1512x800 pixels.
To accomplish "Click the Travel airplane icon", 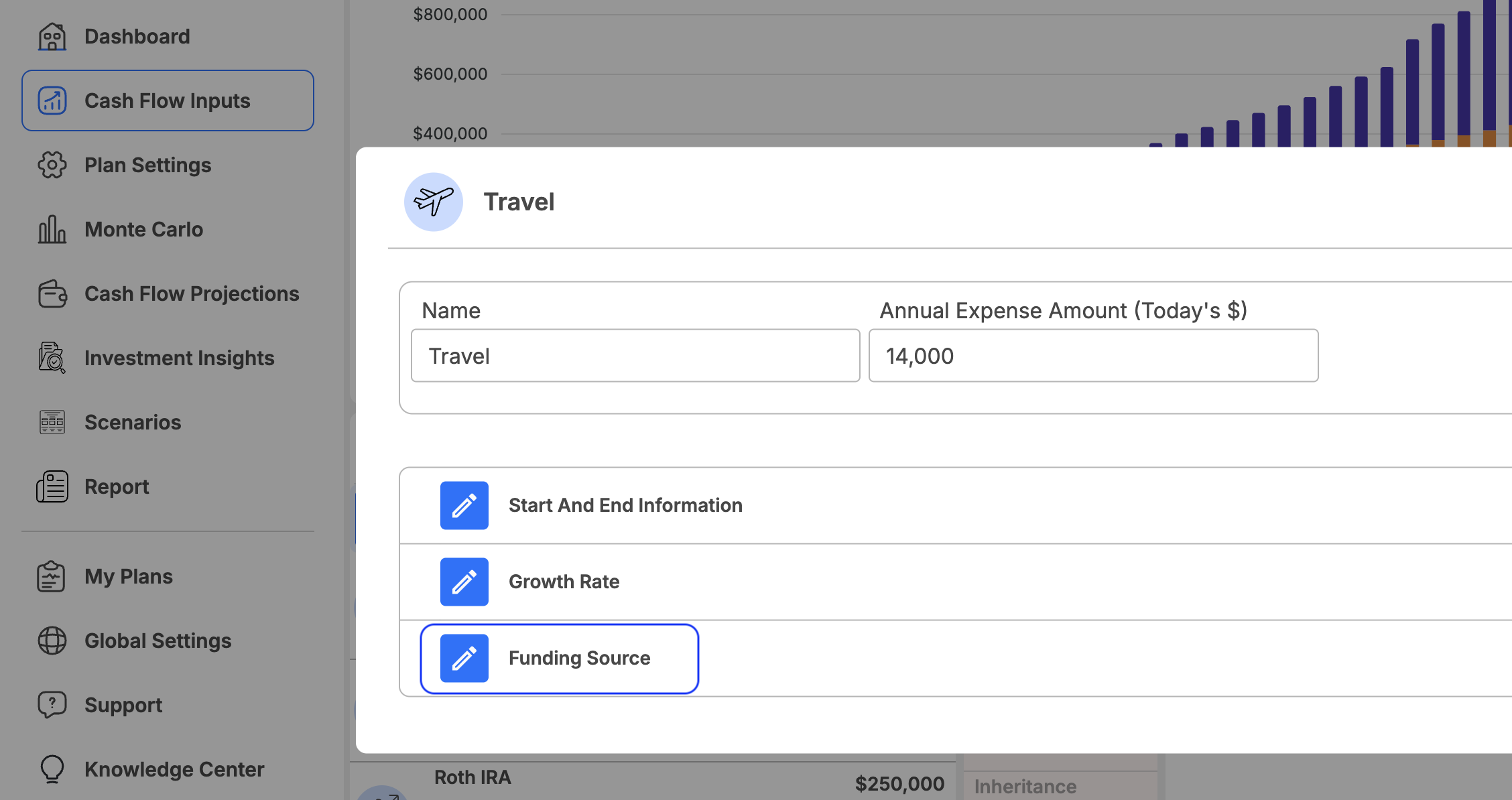I will click(x=434, y=202).
